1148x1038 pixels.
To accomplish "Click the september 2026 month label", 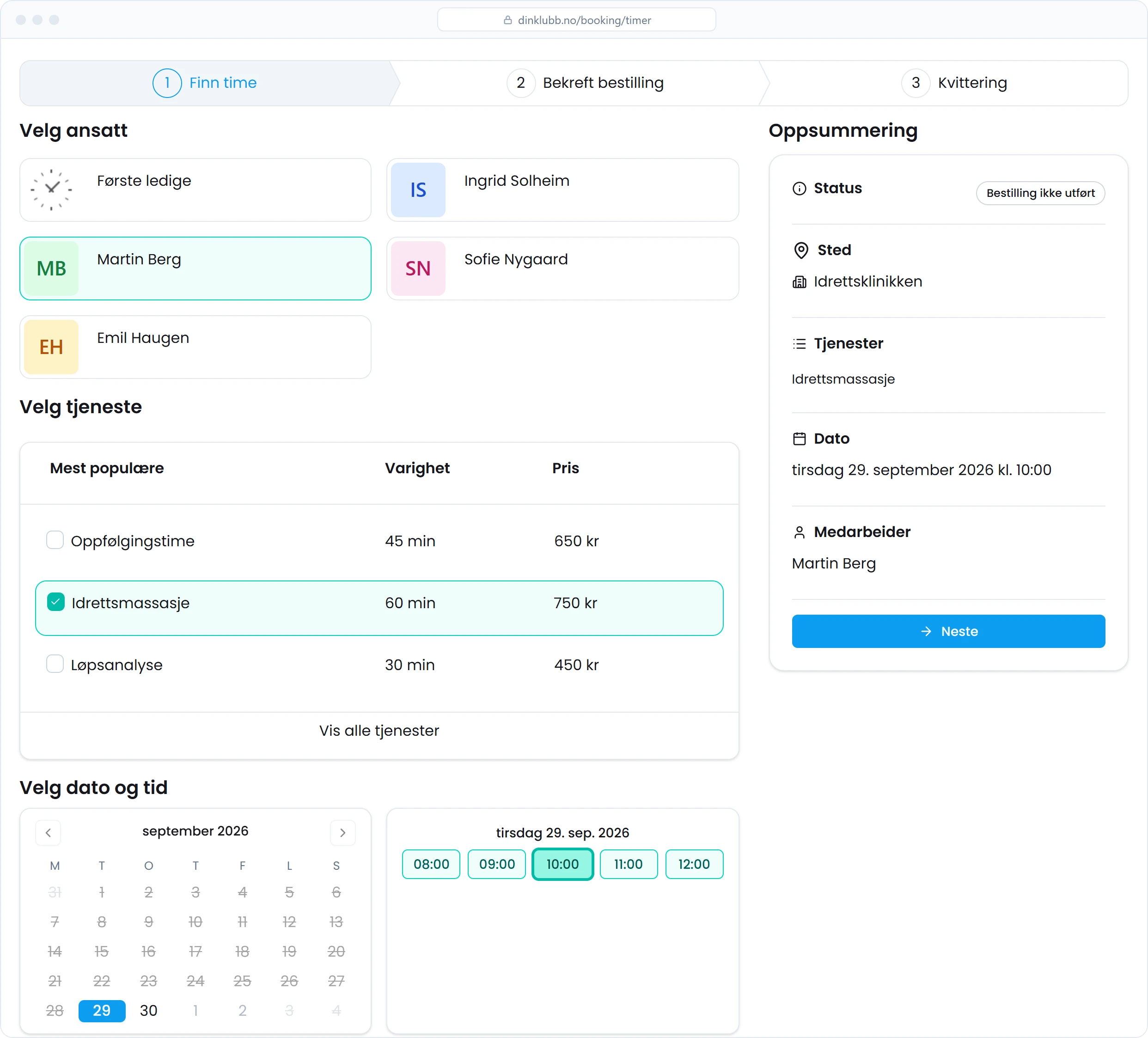I will coord(195,831).
